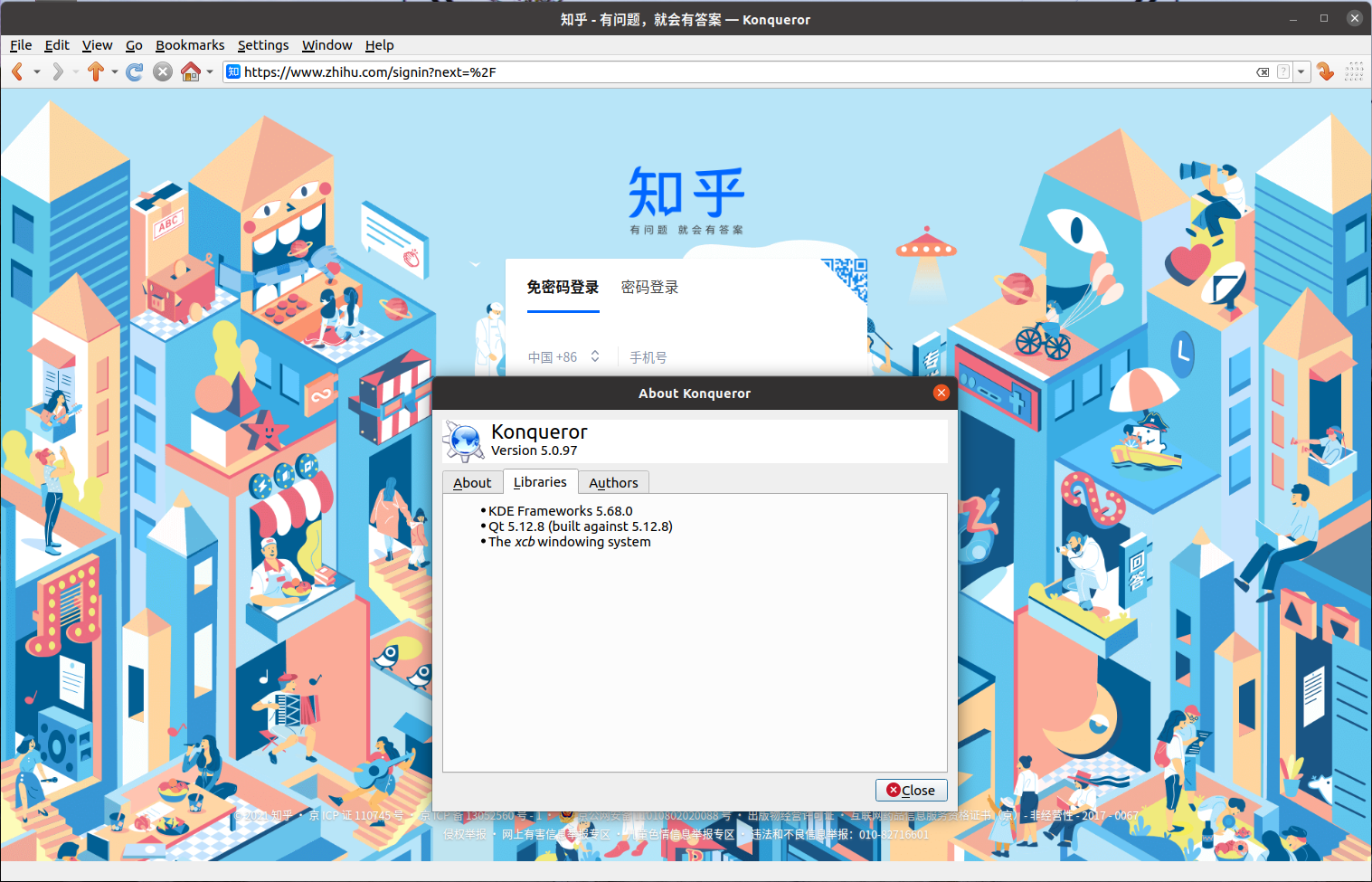1372x882 pixels.
Task: Click the 侵权举报 footer link
Action: tap(465, 834)
